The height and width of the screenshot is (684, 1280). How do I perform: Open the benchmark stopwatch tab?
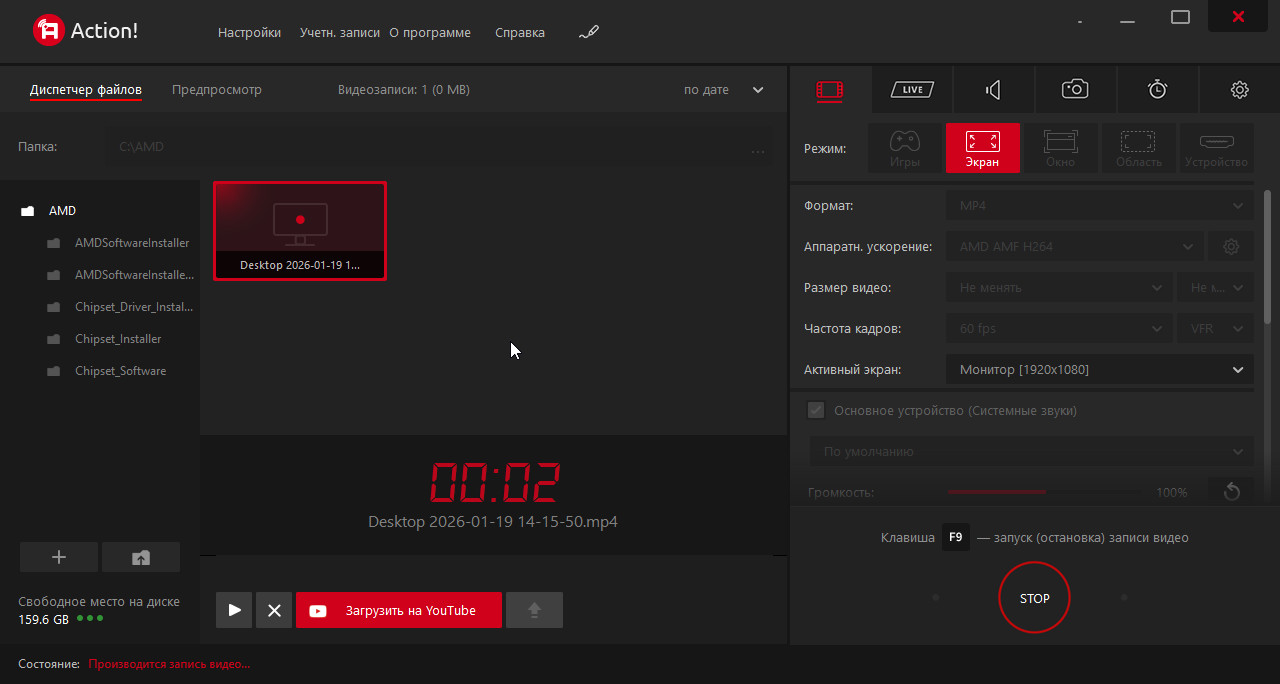point(1157,90)
